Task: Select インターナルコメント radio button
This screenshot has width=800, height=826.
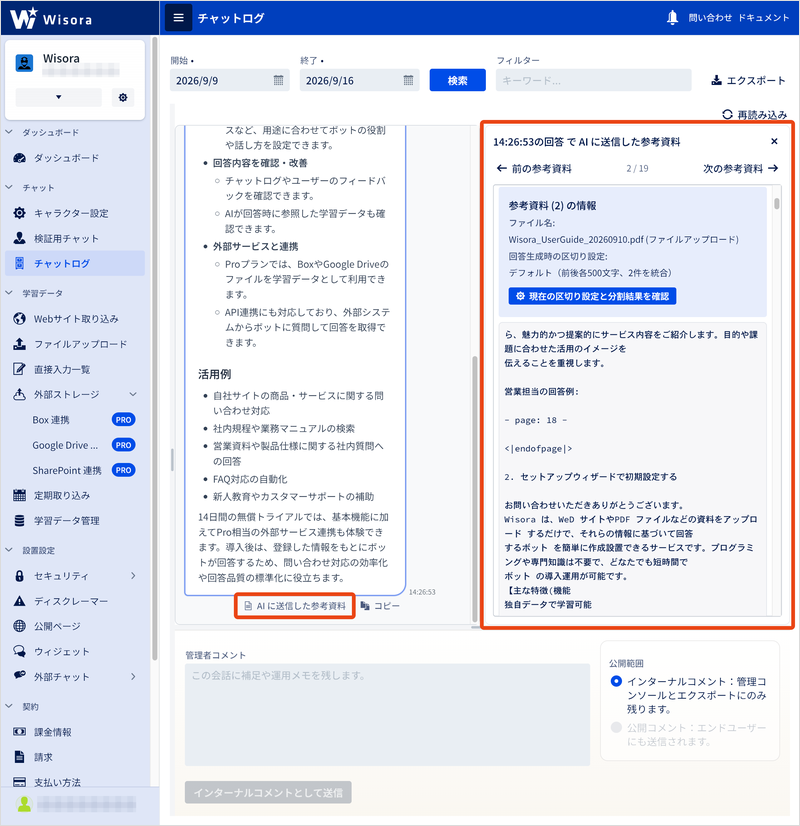Action: click(616, 681)
